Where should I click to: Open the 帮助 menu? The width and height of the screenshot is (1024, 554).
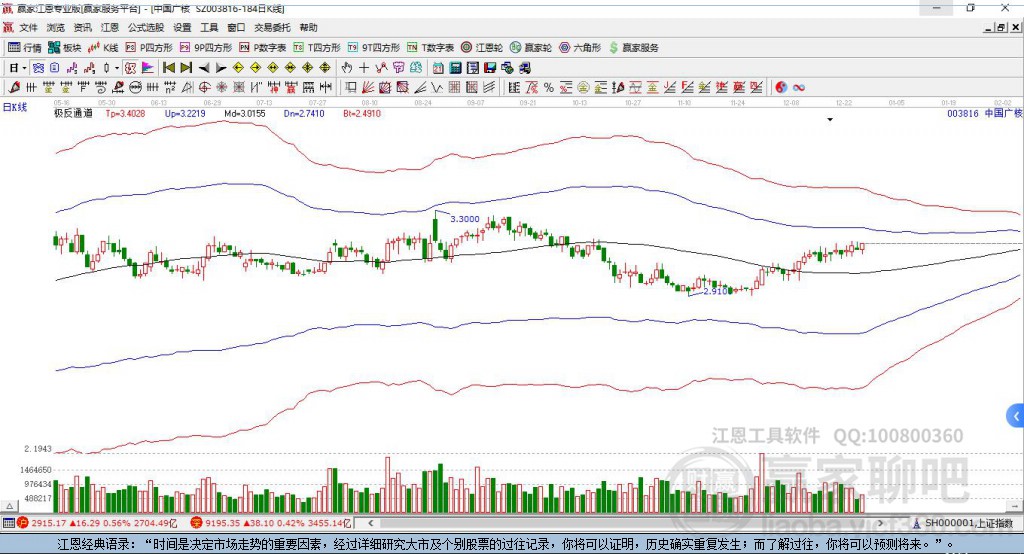(x=308, y=27)
